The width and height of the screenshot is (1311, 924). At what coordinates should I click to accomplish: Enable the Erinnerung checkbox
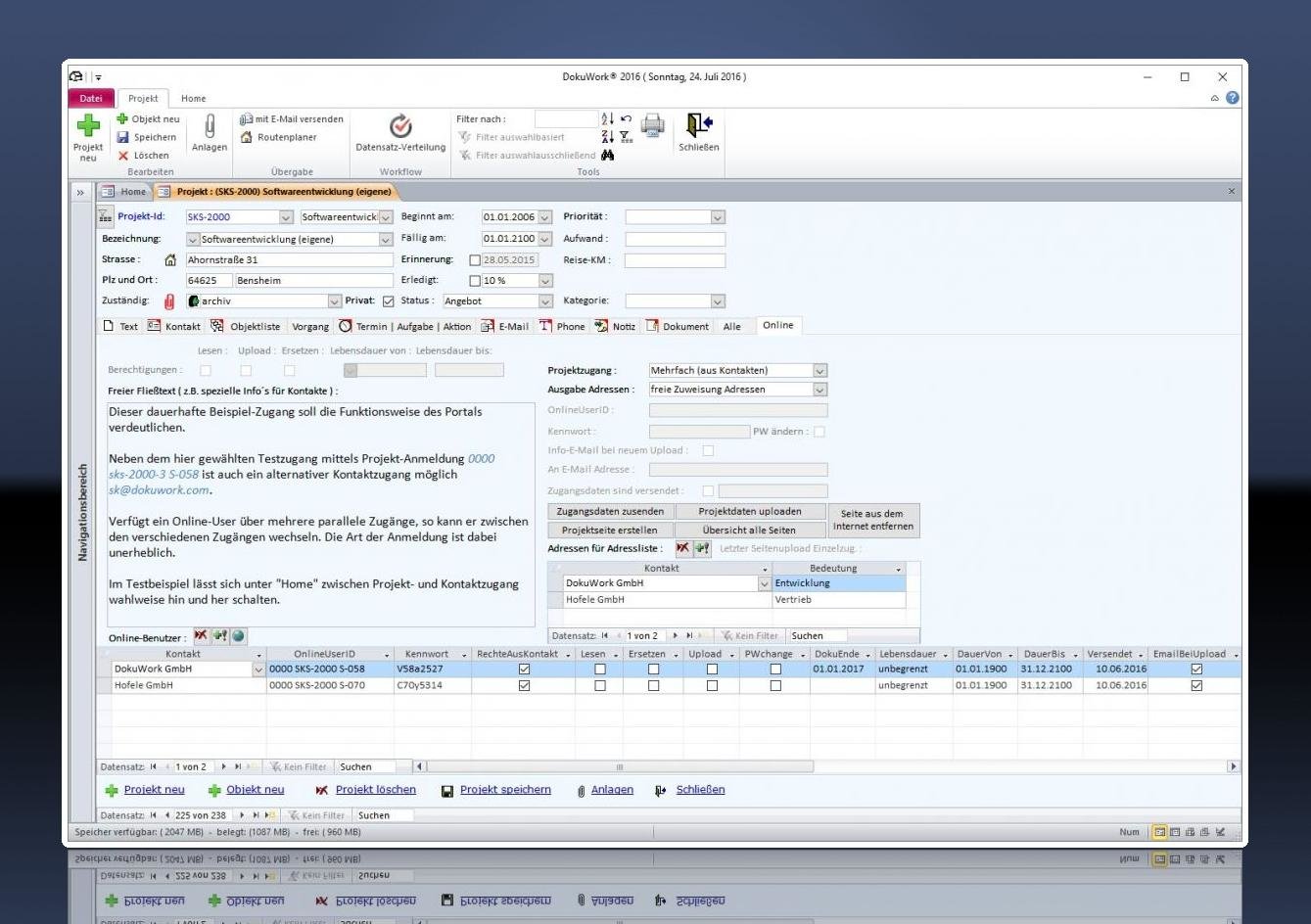(475, 260)
